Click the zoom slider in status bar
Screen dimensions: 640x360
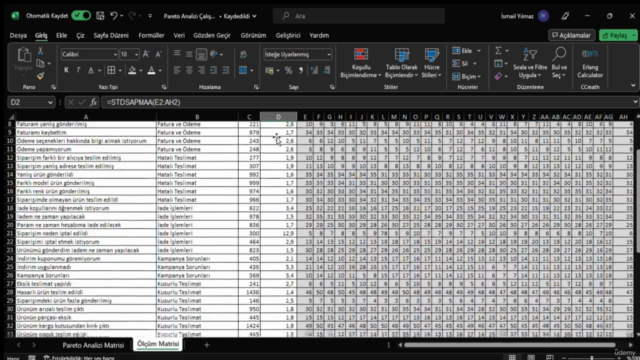[591, 358]
